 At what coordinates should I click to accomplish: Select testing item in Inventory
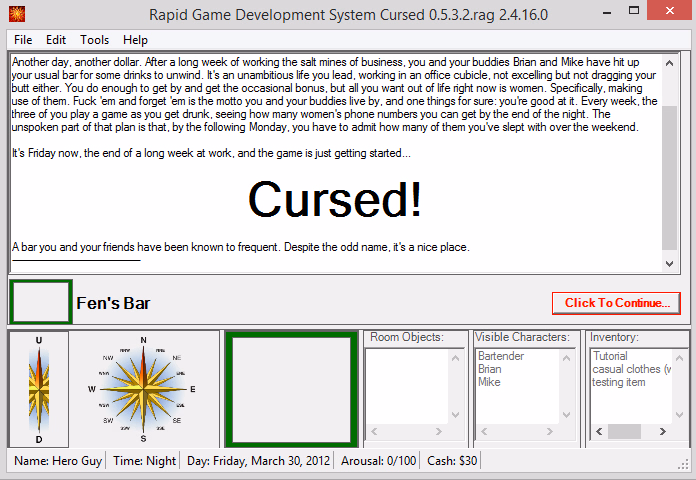pos(619,382)
